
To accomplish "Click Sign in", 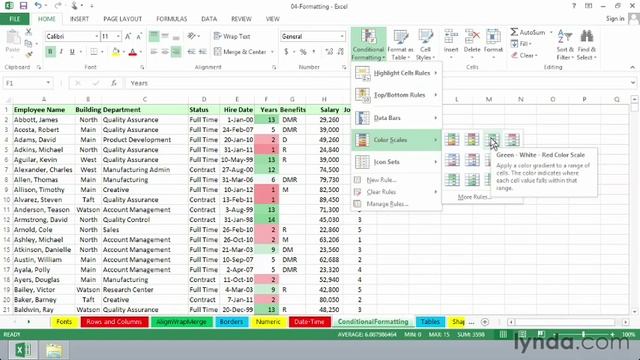I will [615, 19].
